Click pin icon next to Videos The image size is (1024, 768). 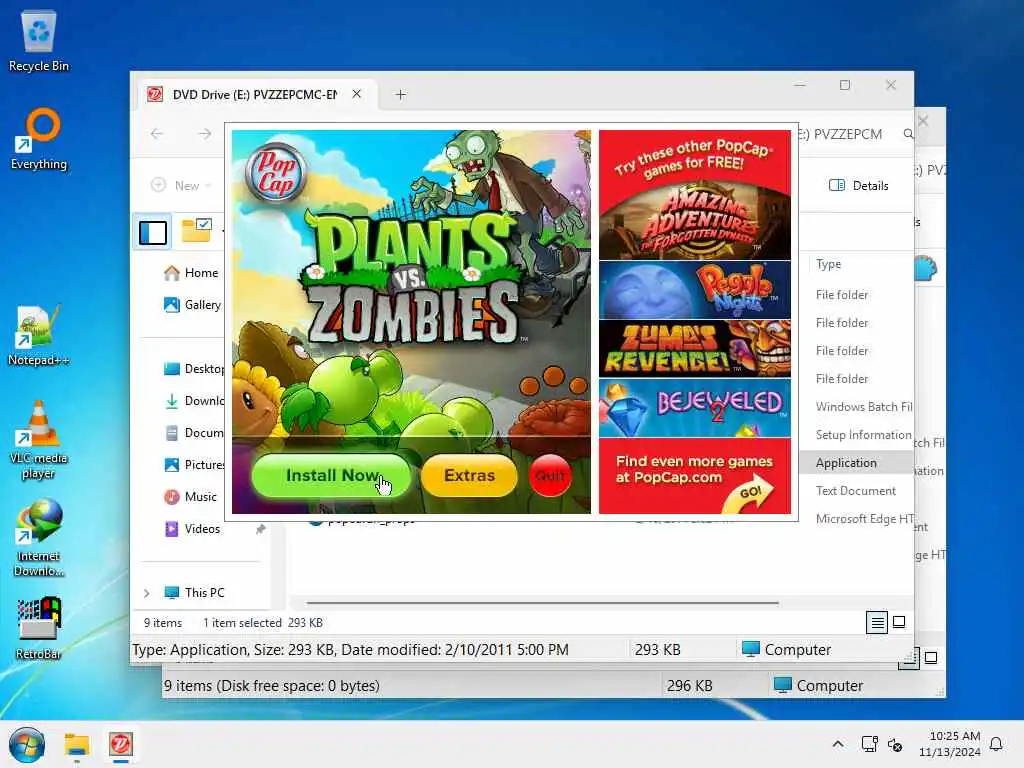click(x=261, y=529)
